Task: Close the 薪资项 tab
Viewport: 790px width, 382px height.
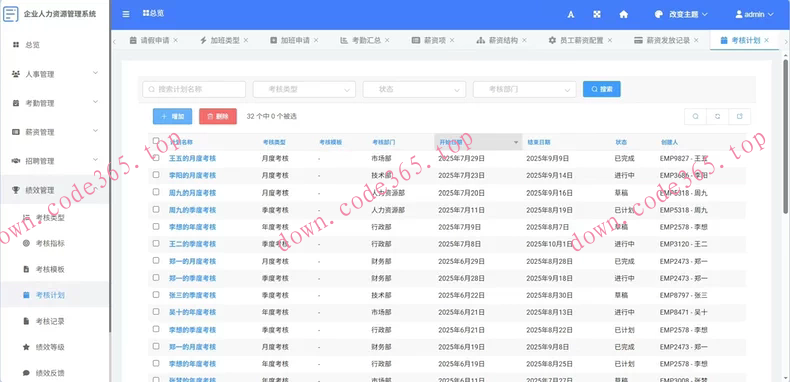Action: (x=452, y=40)
